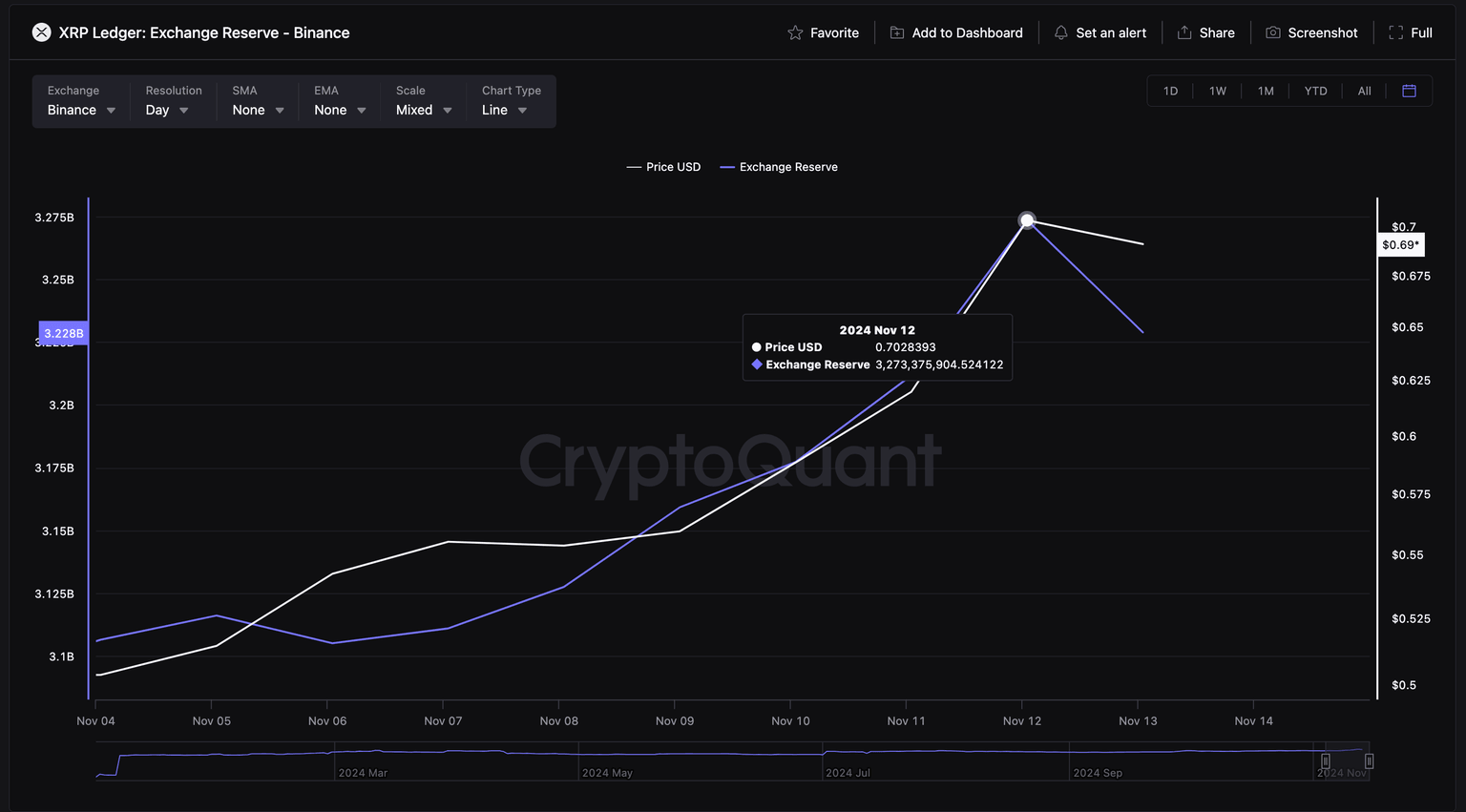This screenshot has height=812, width=1466.
Task: Click the Screenshot camera icon
Action: tap(1272, 32)
